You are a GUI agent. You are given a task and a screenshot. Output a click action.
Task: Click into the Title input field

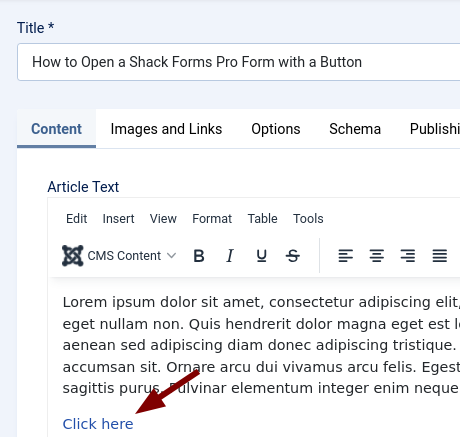point(239,62)
